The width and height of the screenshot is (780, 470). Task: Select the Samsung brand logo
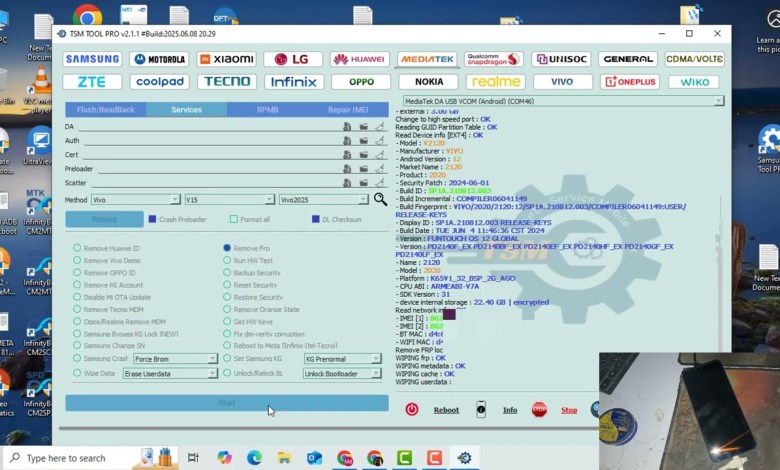(x=93, y=59)
